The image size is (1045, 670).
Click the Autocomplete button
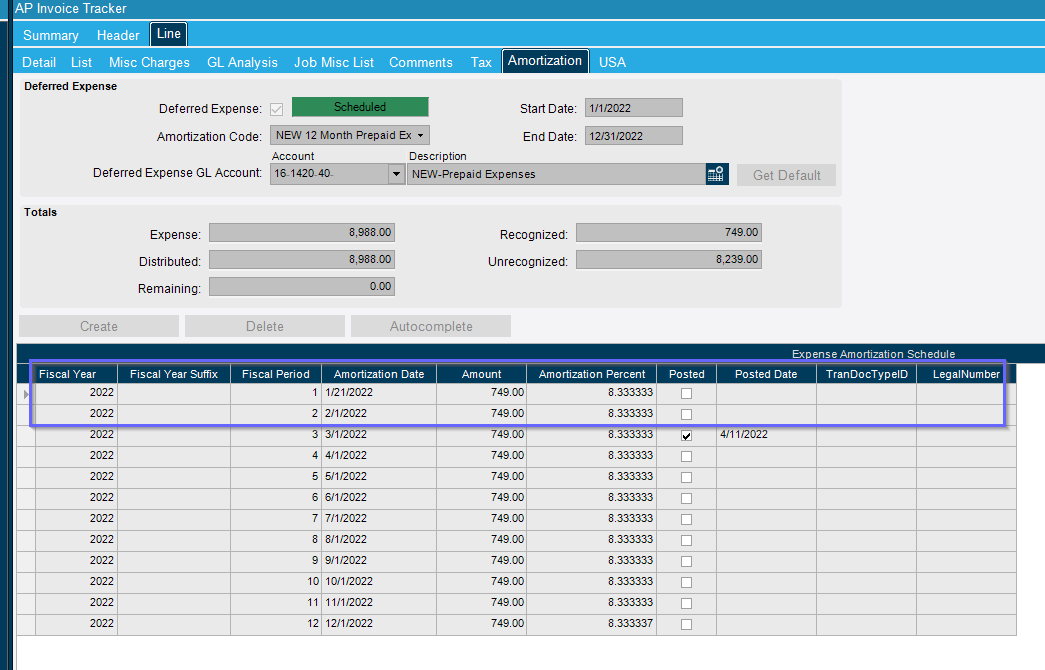(431, 326)
